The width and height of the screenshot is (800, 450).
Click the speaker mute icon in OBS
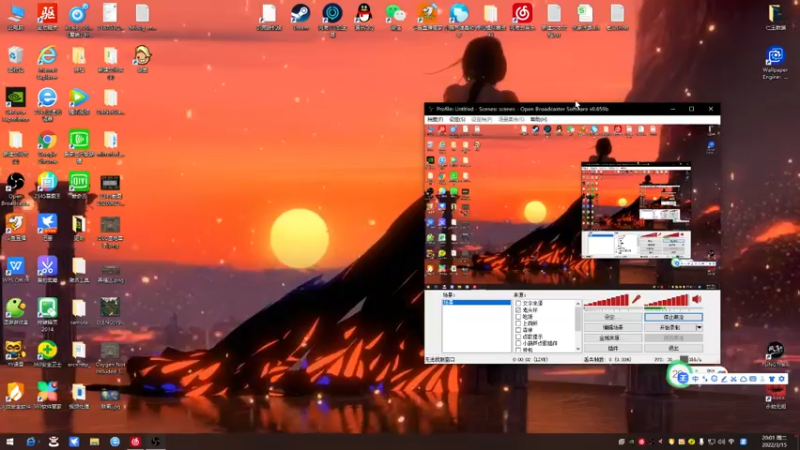pos(696,299)
